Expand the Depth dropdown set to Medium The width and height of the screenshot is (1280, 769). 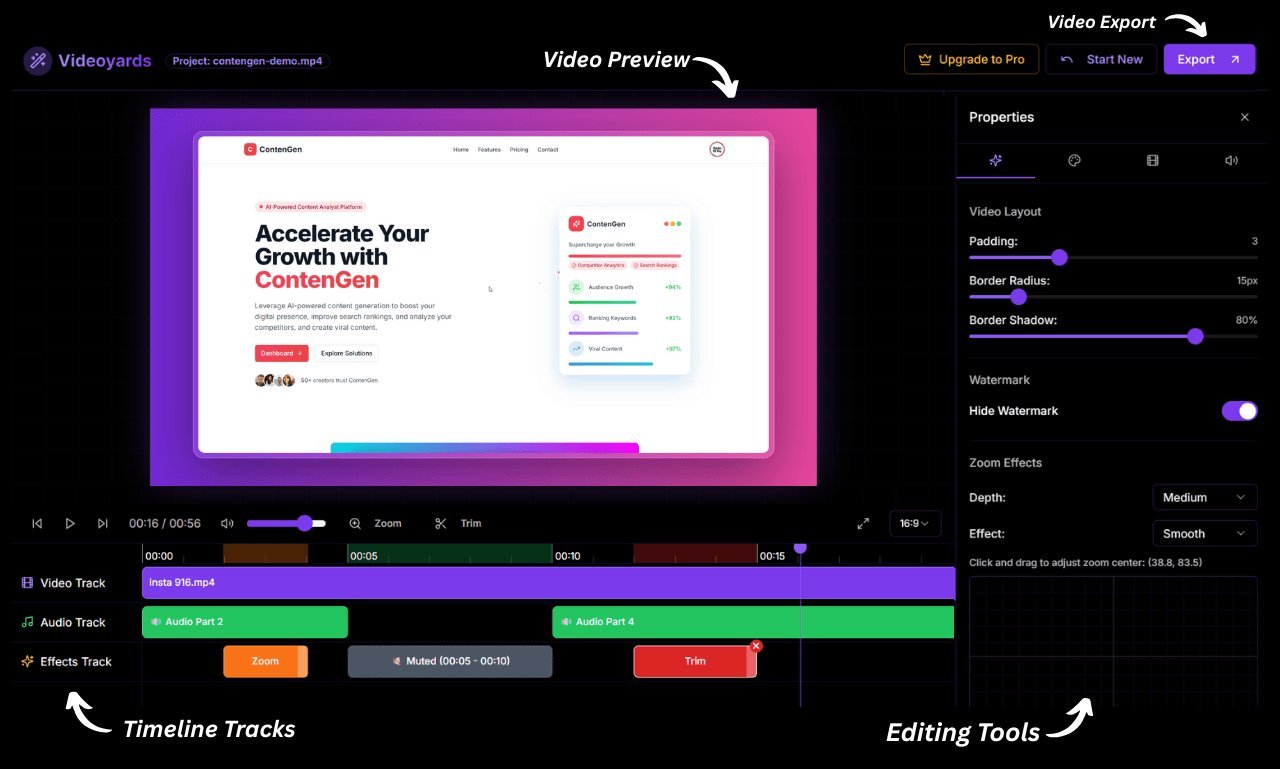[x=1204, y=497]
